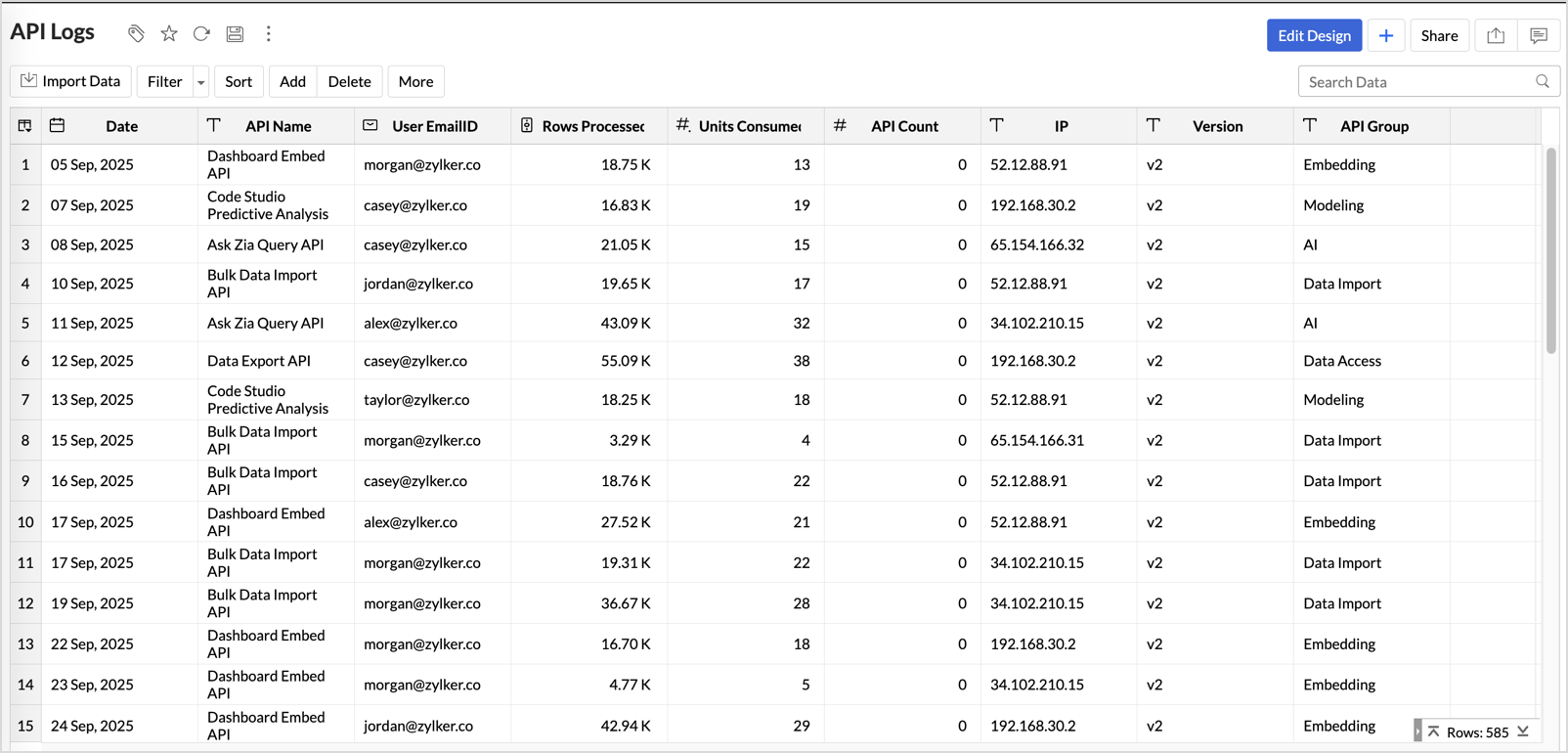The width and height of the screenshot is (1568, 753).
Task: Click the tag icon beside API Logs
Action: [x=136, y=34]
